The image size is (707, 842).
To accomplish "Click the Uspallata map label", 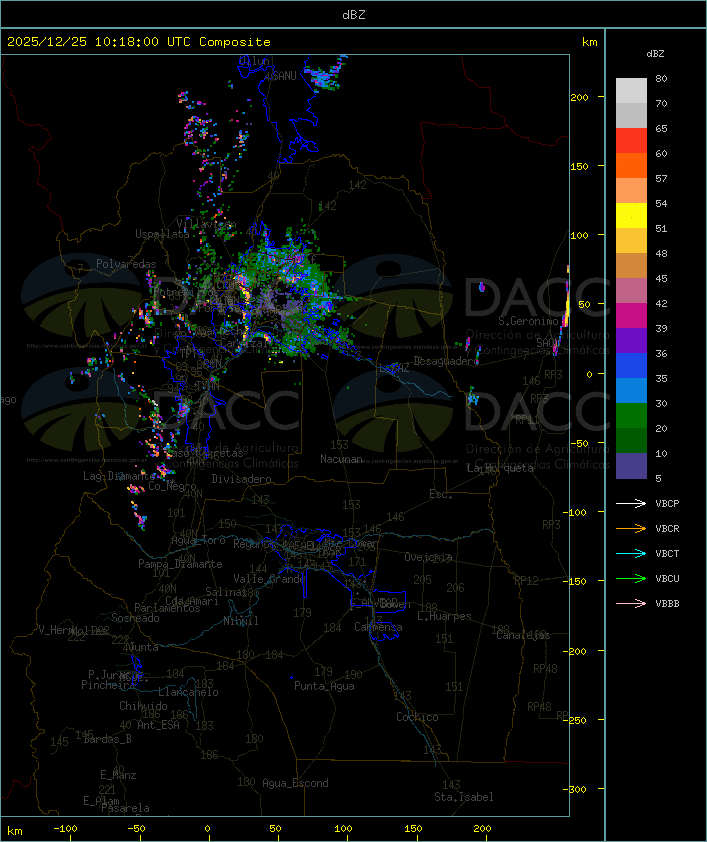I will tap(162, 234).
